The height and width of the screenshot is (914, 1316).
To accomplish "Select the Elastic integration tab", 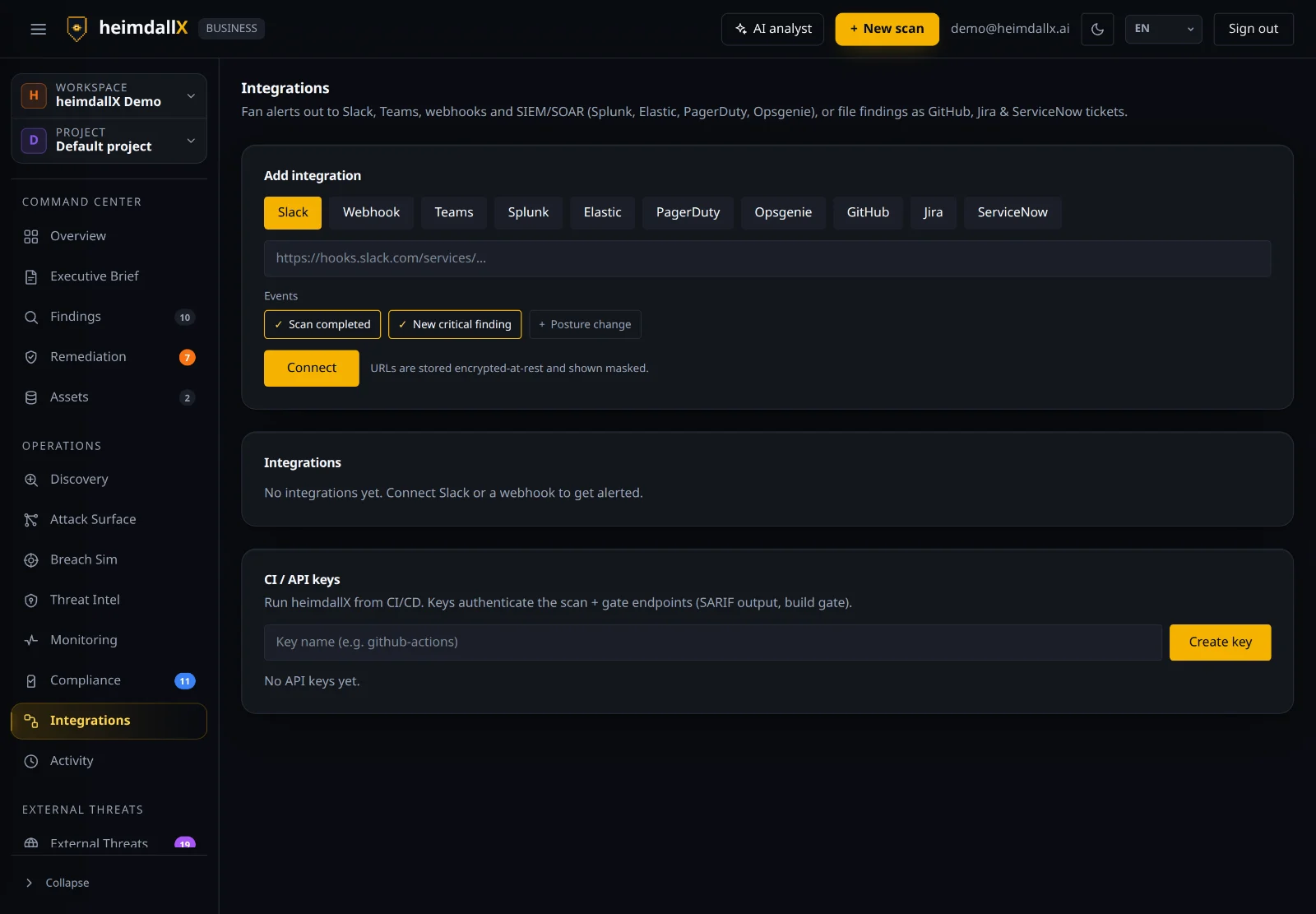I will (x=602, y=212).
